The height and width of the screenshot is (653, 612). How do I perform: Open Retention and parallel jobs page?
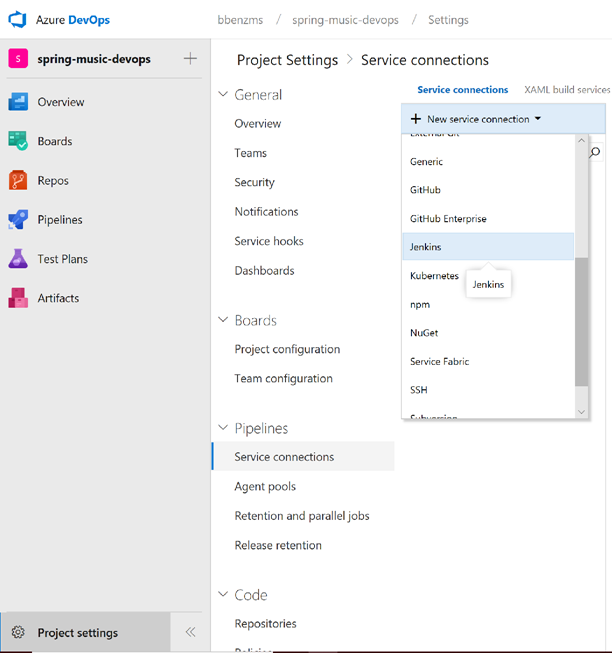[302, 516]
